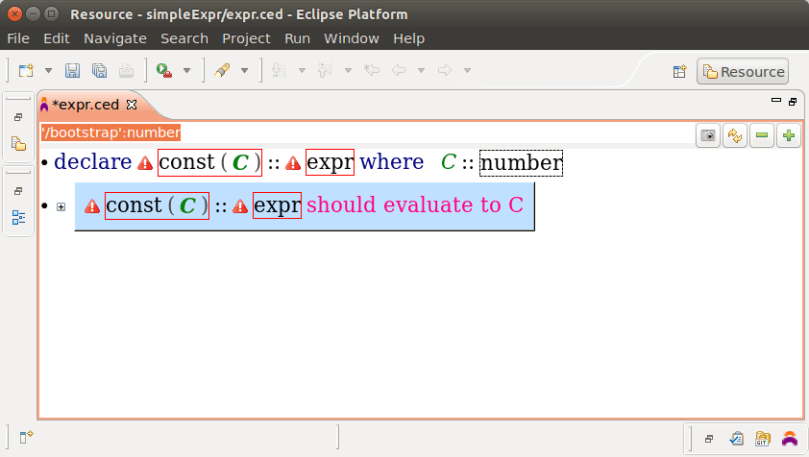
Task: Click the Save All toolbar icon
Action: tap(99, 71)
